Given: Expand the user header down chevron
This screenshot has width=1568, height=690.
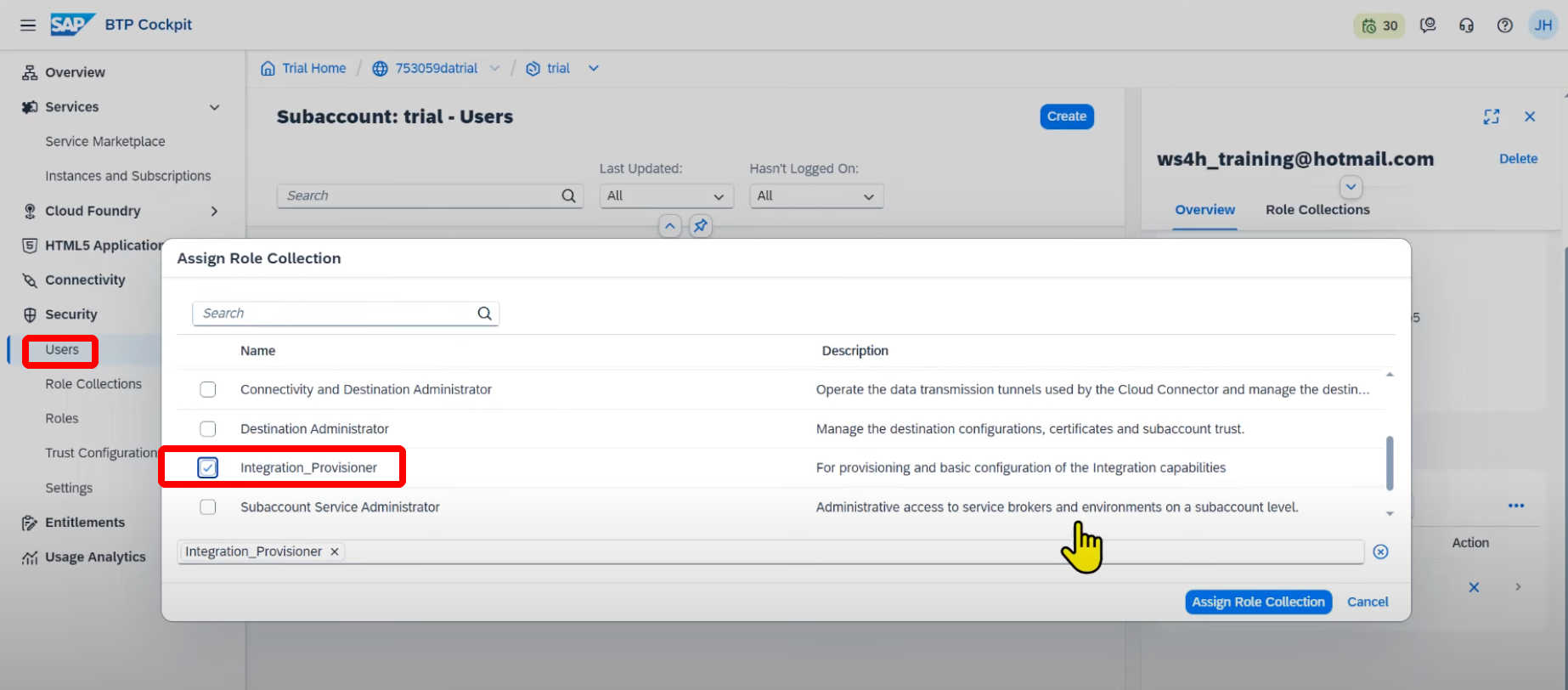Looking at the screenshot, I should point(1351,187).
